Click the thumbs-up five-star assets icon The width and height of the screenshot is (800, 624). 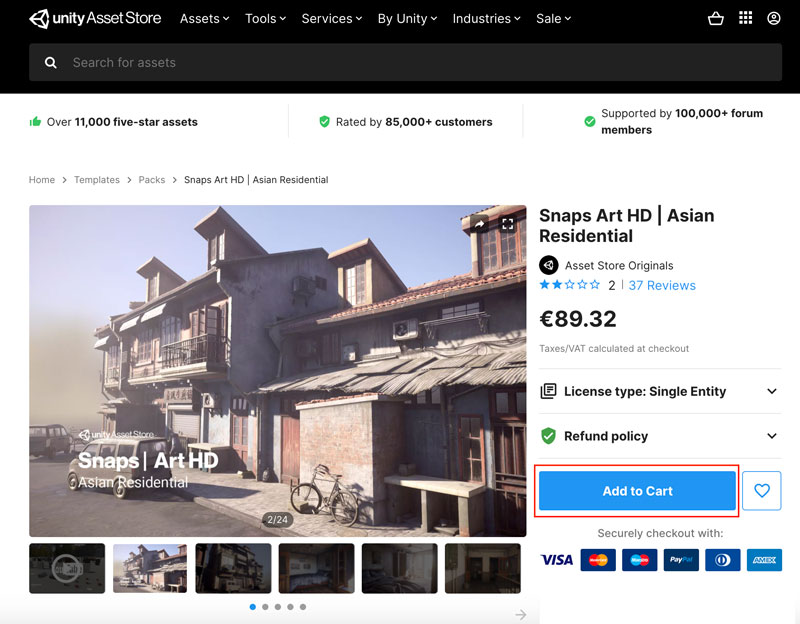point(35,121)
